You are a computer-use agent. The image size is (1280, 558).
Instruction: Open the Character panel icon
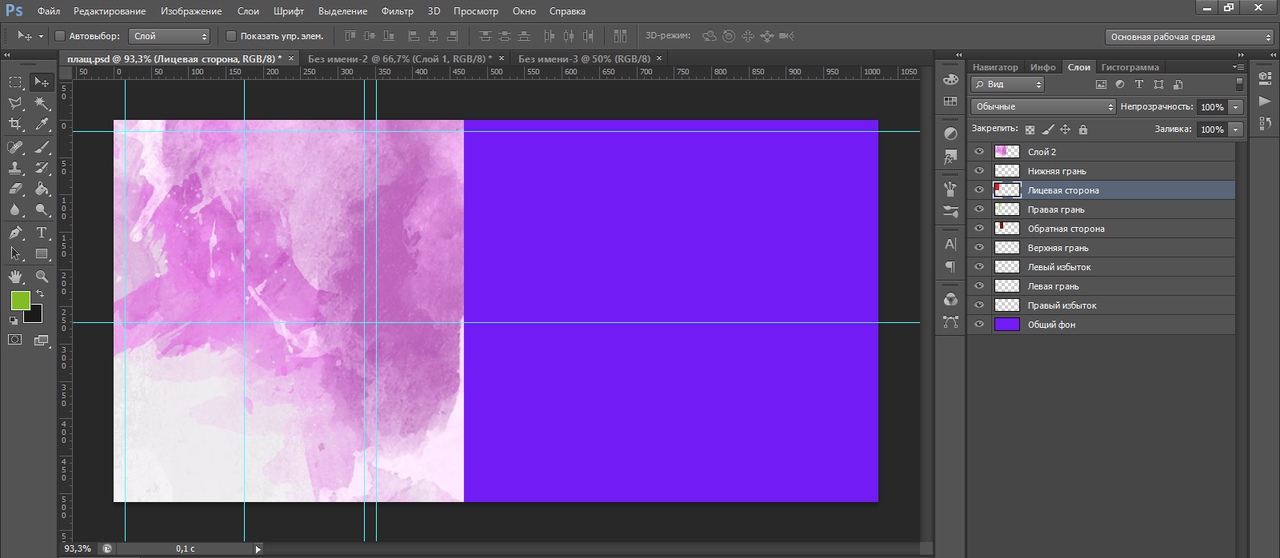(950, 244)
